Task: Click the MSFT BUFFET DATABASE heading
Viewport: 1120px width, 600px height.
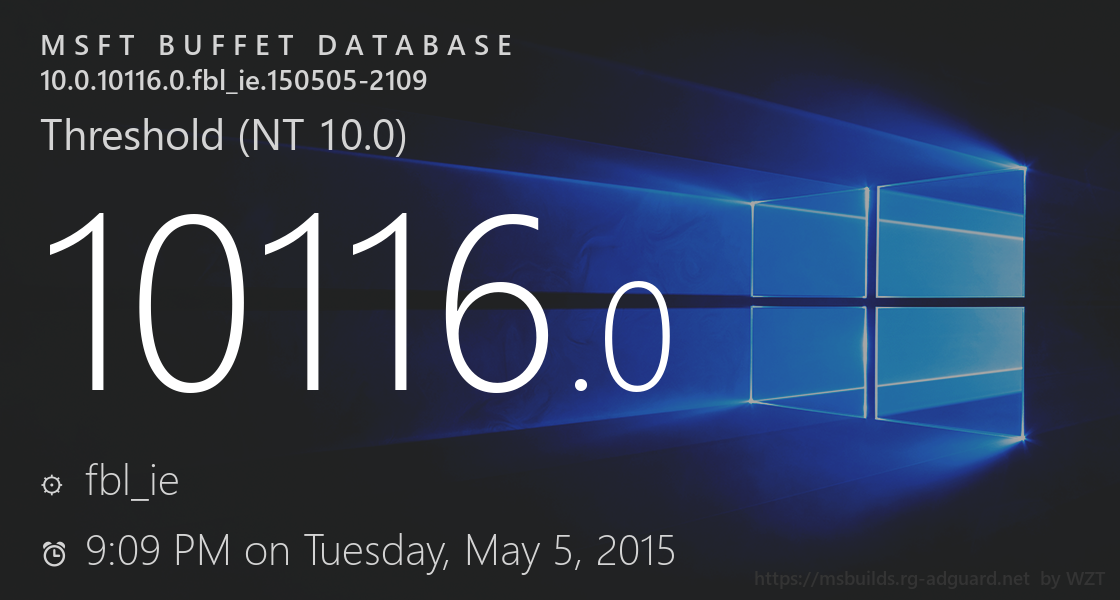Action: coord(278,46)
